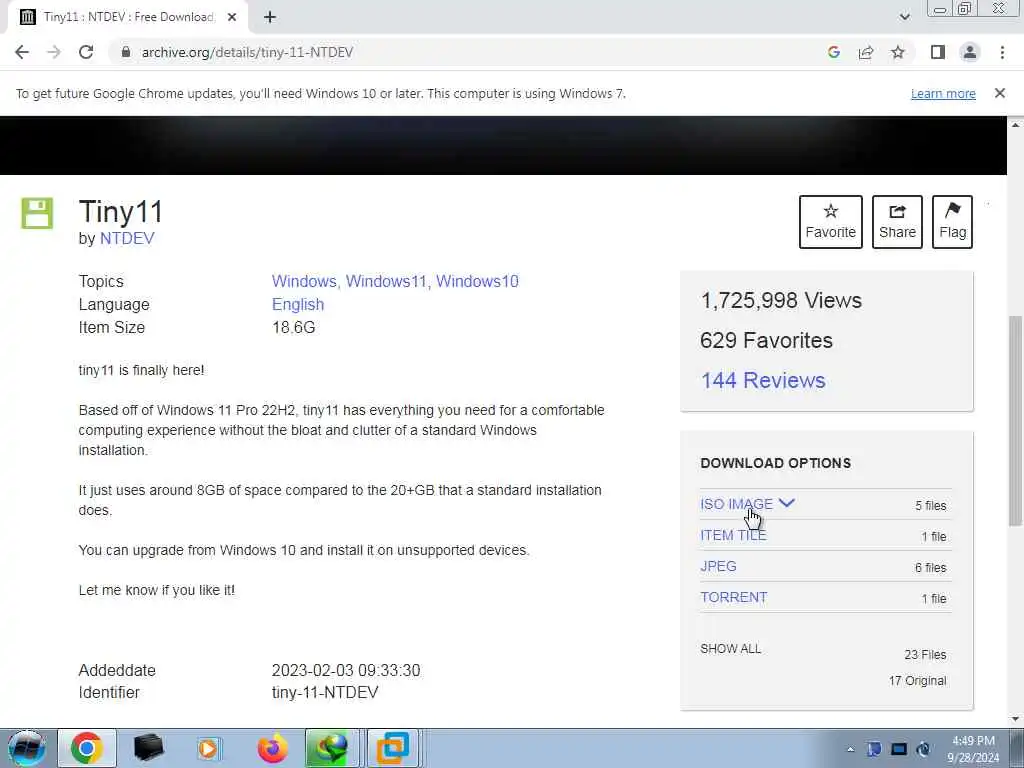Select the Tiny11 : NTDEV tab

click(128, 18)
